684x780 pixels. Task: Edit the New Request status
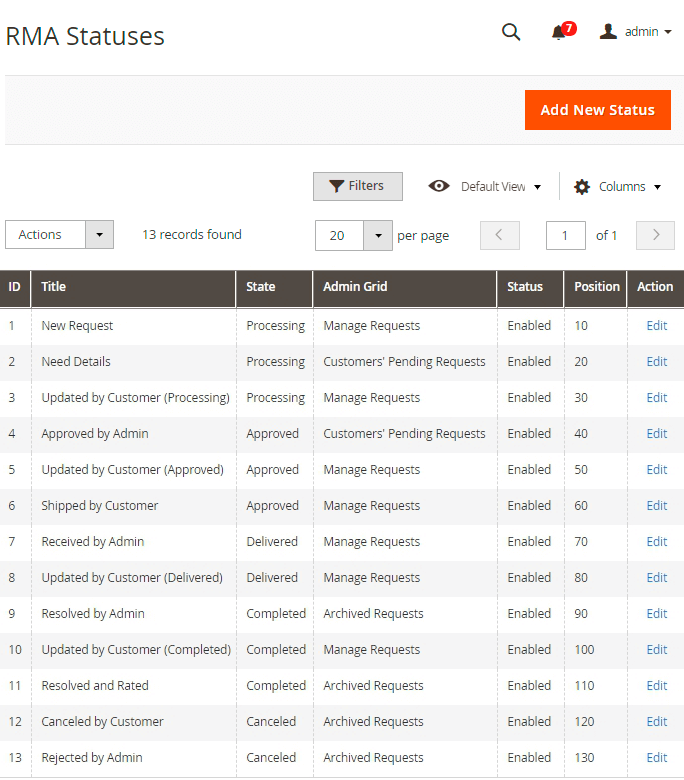656,326
